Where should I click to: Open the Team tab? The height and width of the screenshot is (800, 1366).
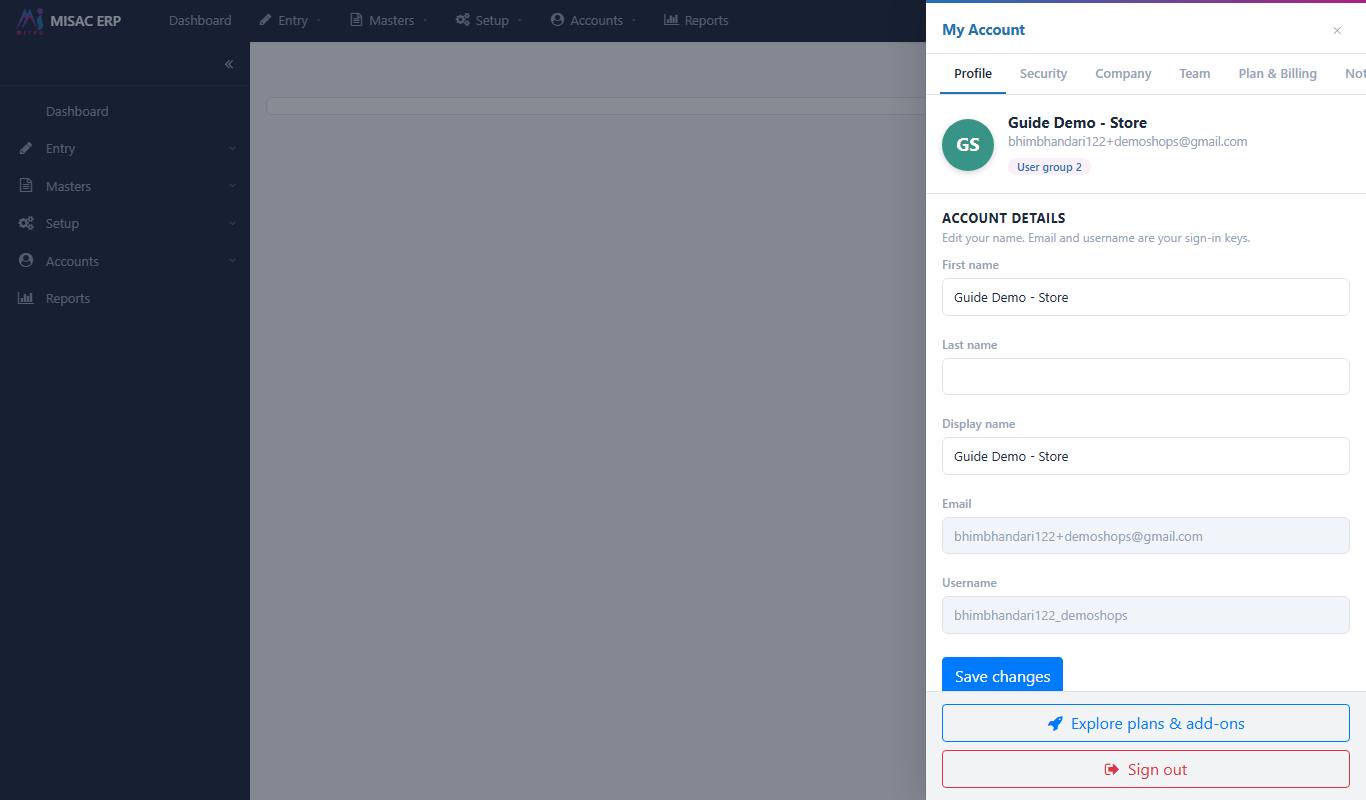[1194, 73]
